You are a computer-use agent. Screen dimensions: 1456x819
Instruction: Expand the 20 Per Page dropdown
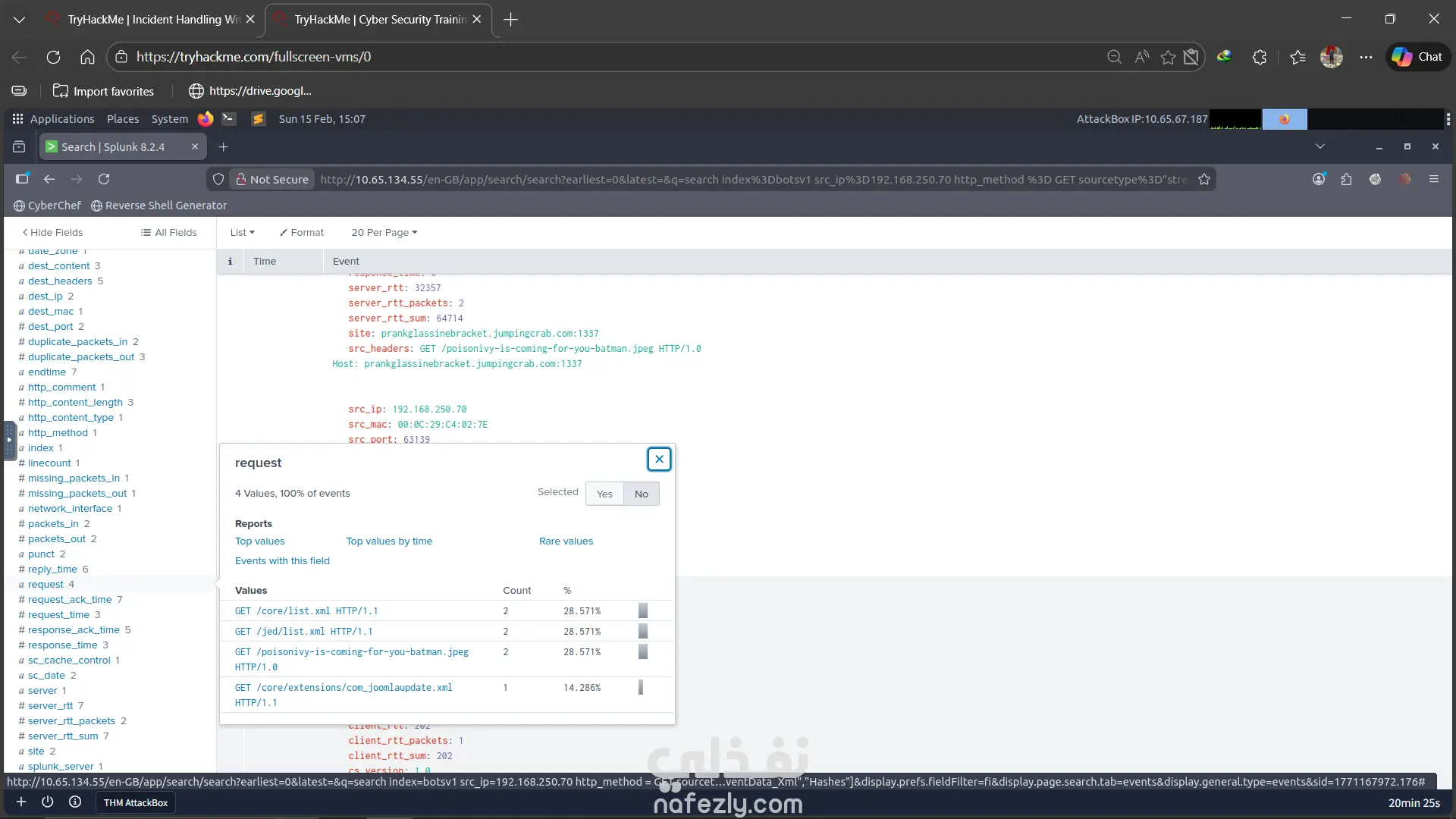pos(384,233)
